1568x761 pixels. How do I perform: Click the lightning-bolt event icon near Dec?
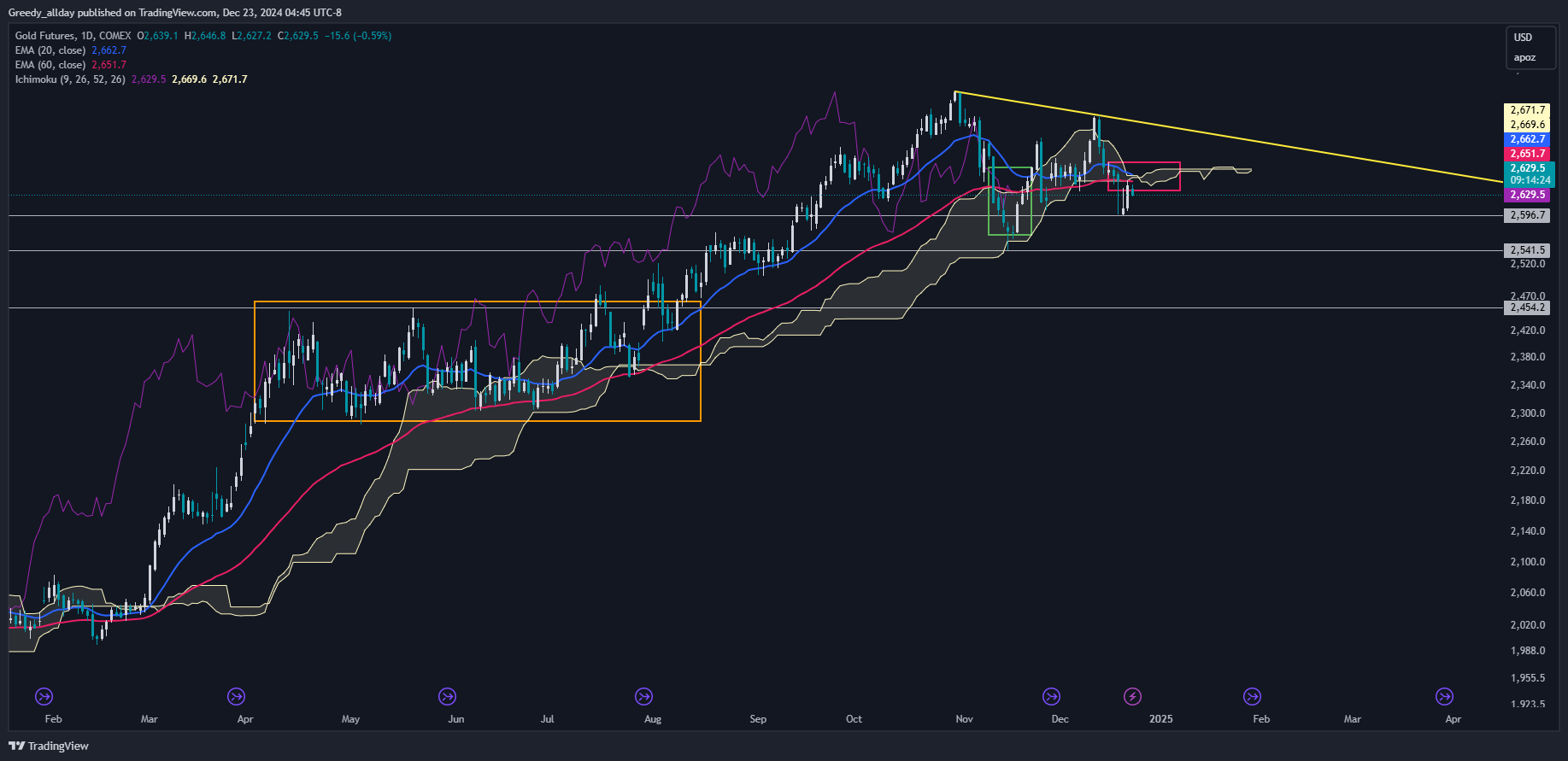tap(1132, 697)
